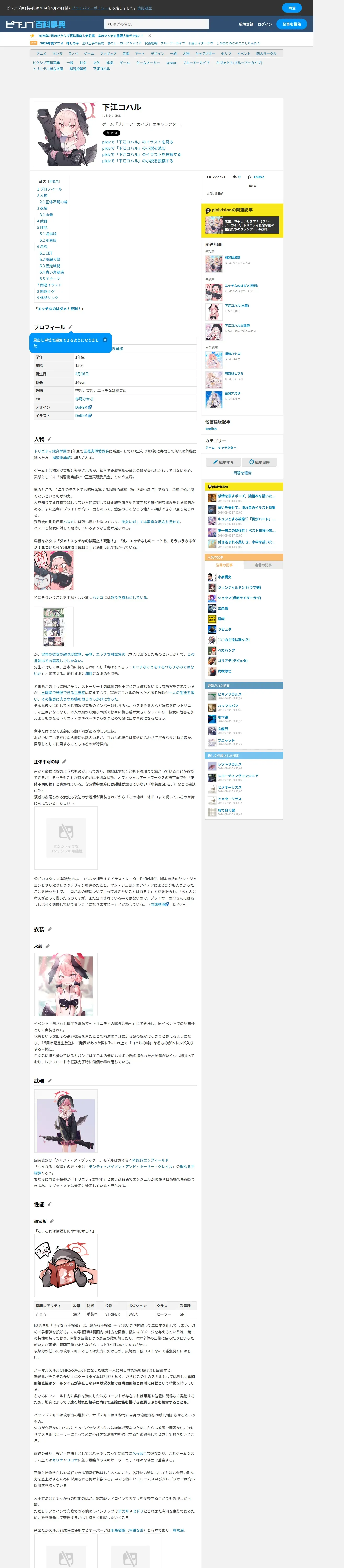Open the 浦和ハナコ sibling article link
Screen dimensions: 344x1568
tap(232, 354)
